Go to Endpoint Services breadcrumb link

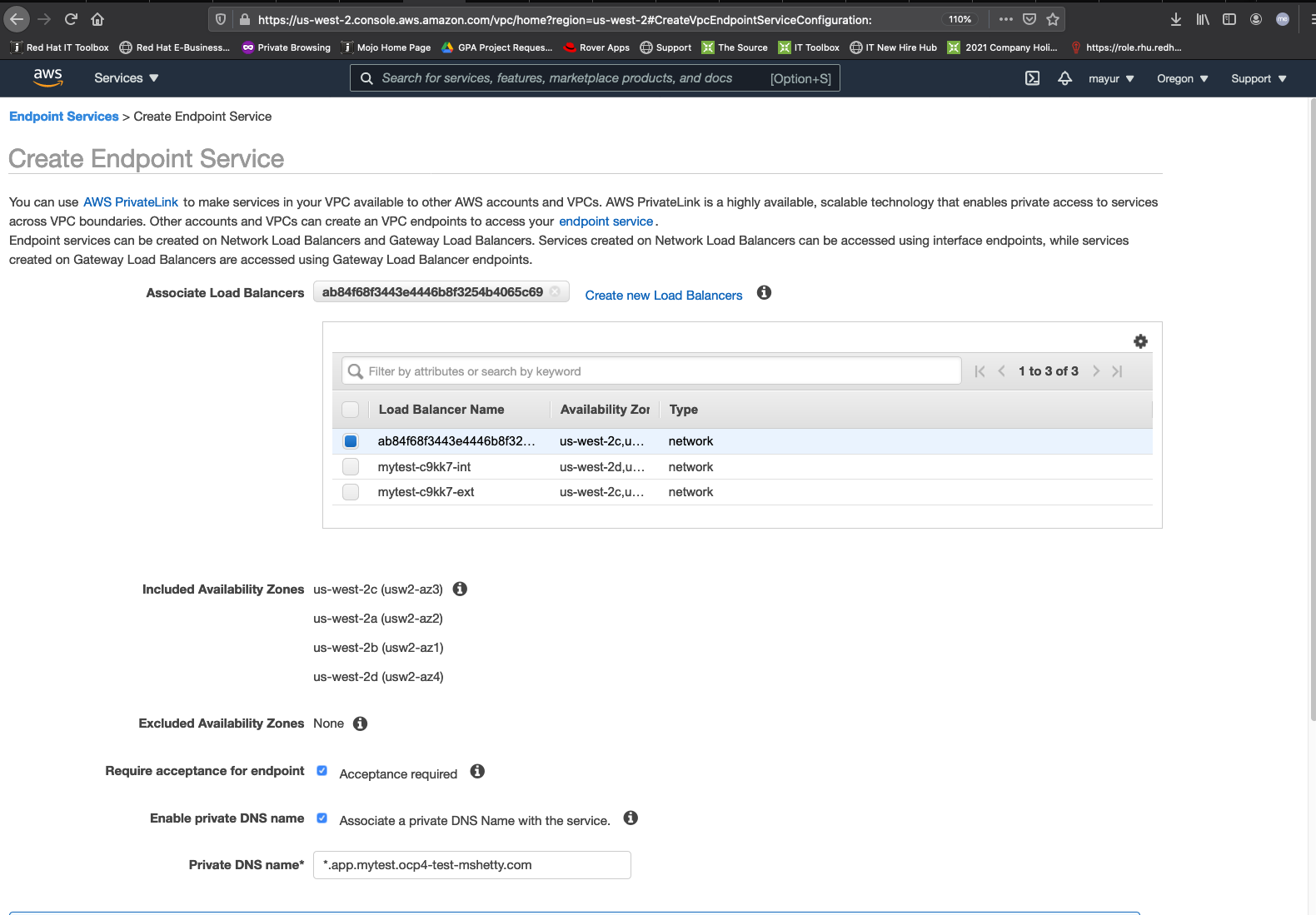tap(64, 117)
